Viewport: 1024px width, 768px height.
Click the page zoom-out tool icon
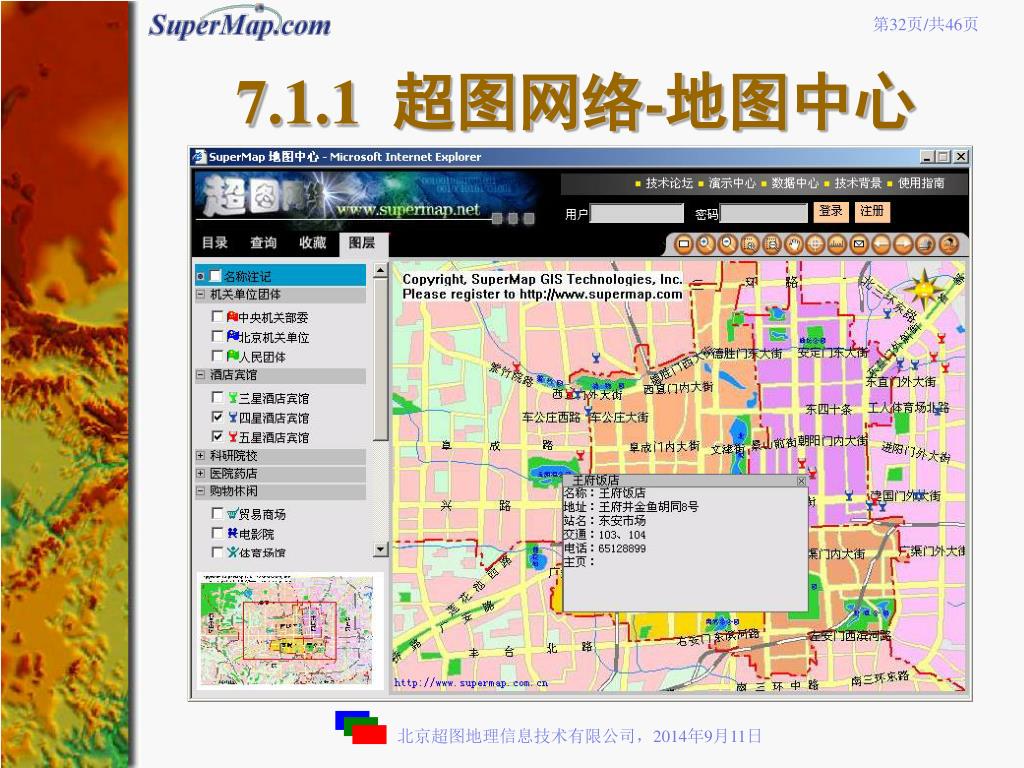click(772, 245)
